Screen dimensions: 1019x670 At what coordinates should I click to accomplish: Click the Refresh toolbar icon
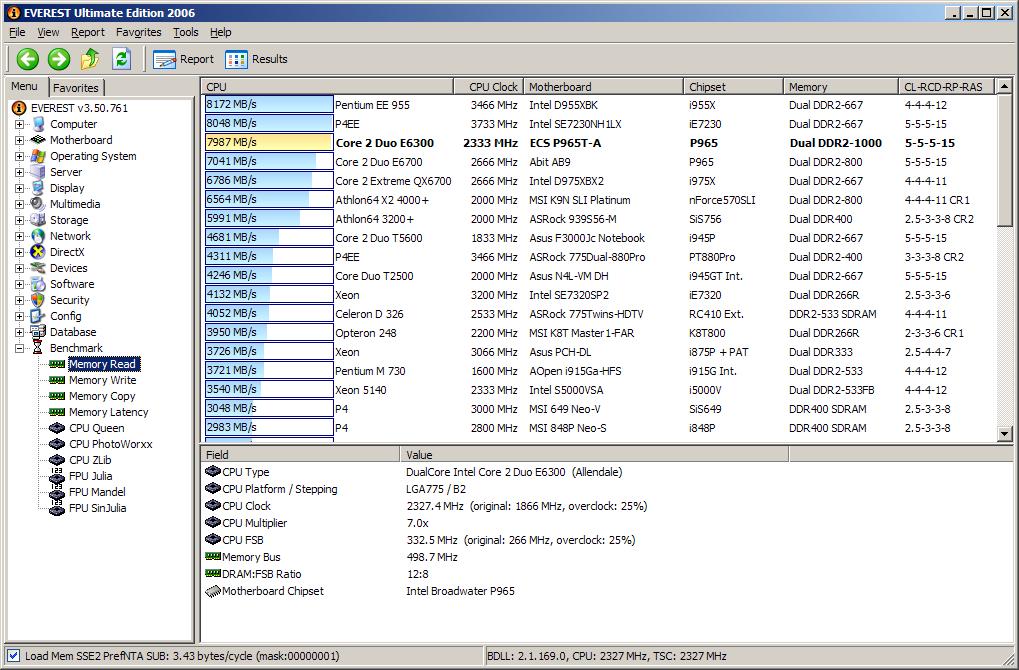122,59
